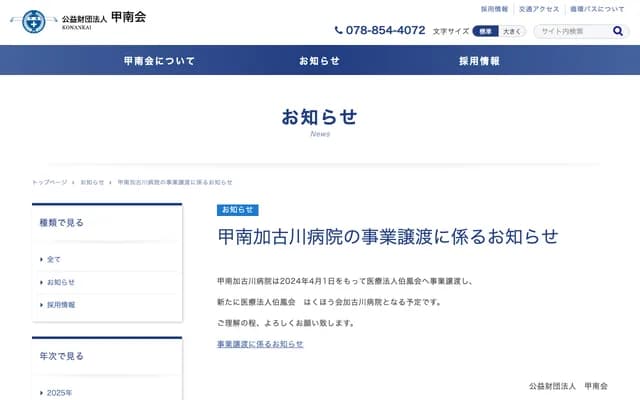The width and height of the screenshot is (640, 400).
Task: Click the 公益財団法人 甲南会 site title
Action: pos(104,18)
